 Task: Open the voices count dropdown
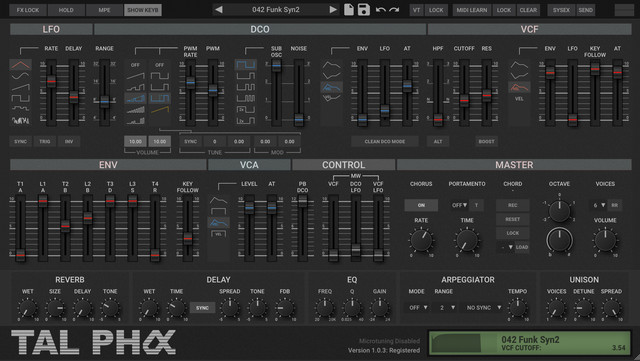[x=599, y=205]
